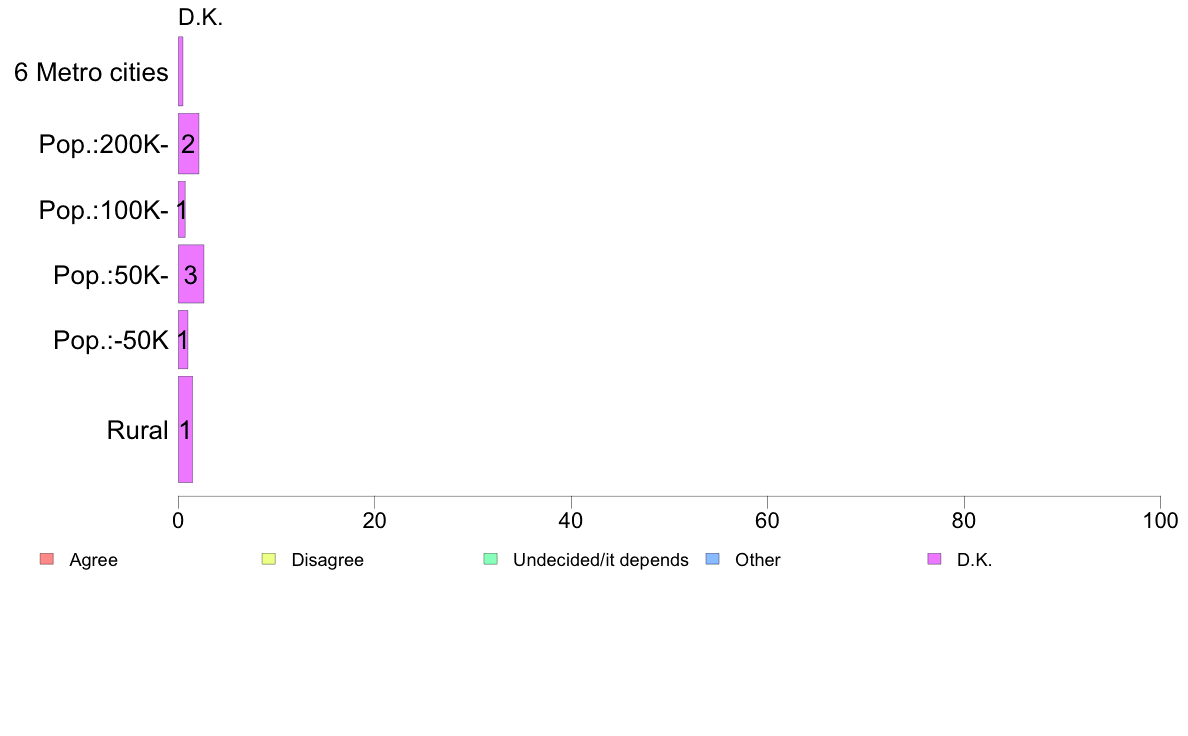This screenshot has height=736, width=1188.
Task: Click the D.K. legend color swatch
Action: [935, 559]
